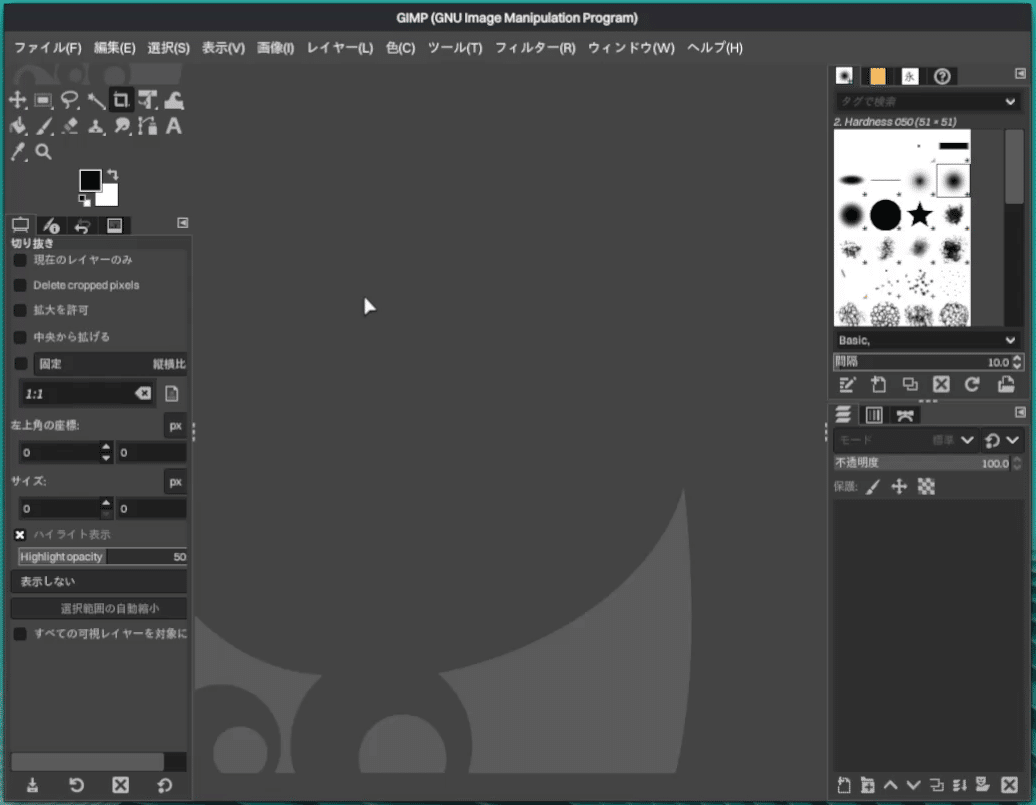This screenshot has height=805, width=1036.
Task: Select the Text tool
Action: [x=174, y=126]
